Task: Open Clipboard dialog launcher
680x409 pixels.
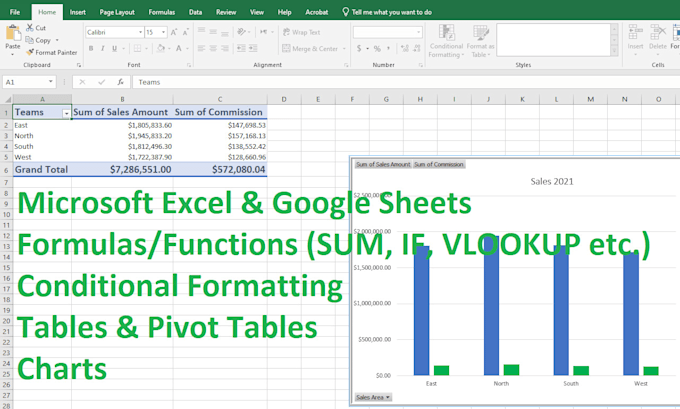Action: [78, 65]
